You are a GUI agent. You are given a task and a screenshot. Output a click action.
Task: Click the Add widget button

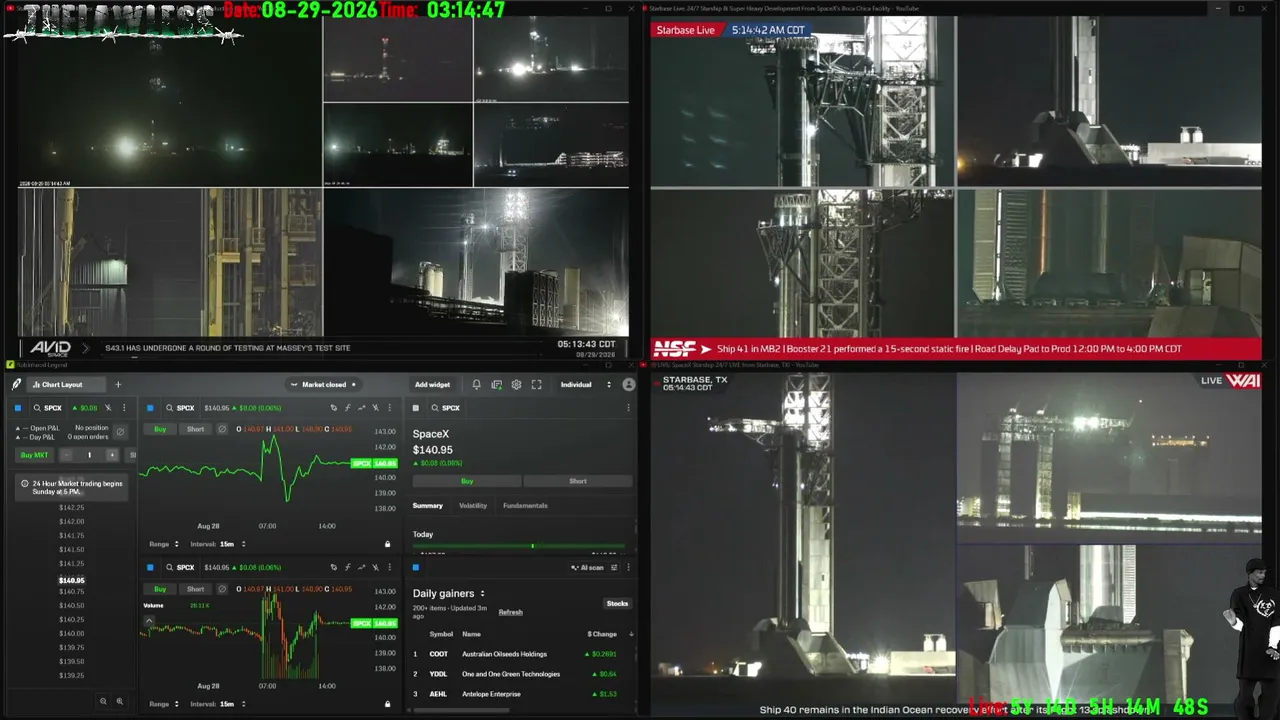[x=432, y=385]
